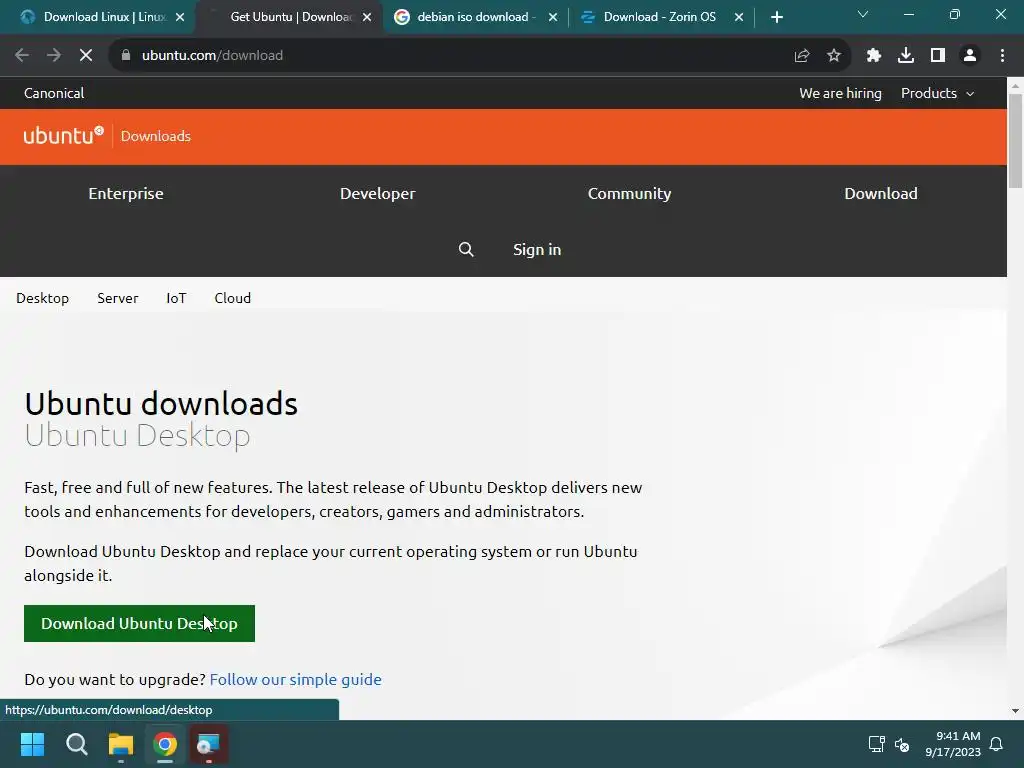Click the muted volume tray icon
Screen dimensions: 1024x768
(x=902, y=744)
